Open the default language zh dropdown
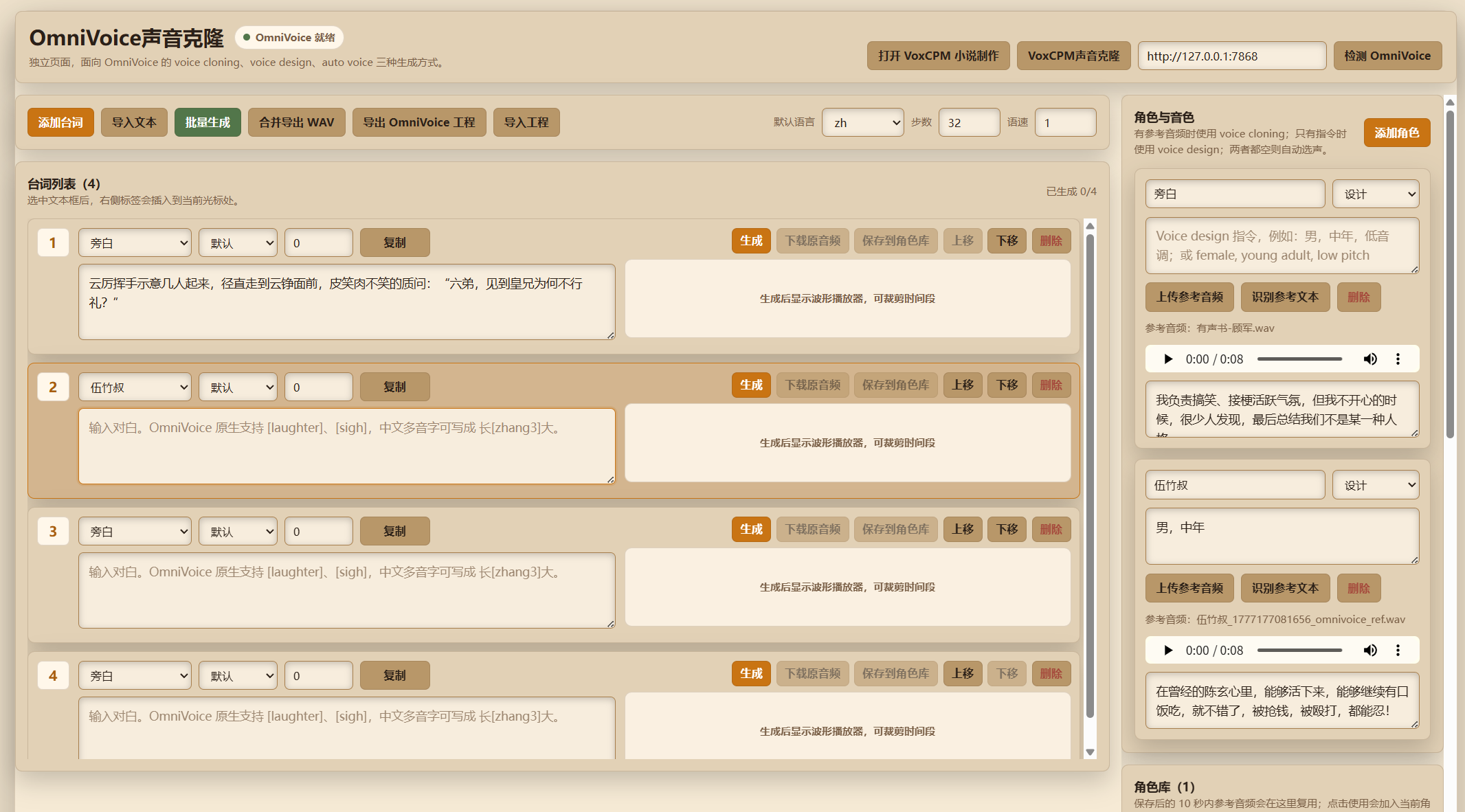The width and height of the screenshot is (1465, 812). (x=862, y=123)
